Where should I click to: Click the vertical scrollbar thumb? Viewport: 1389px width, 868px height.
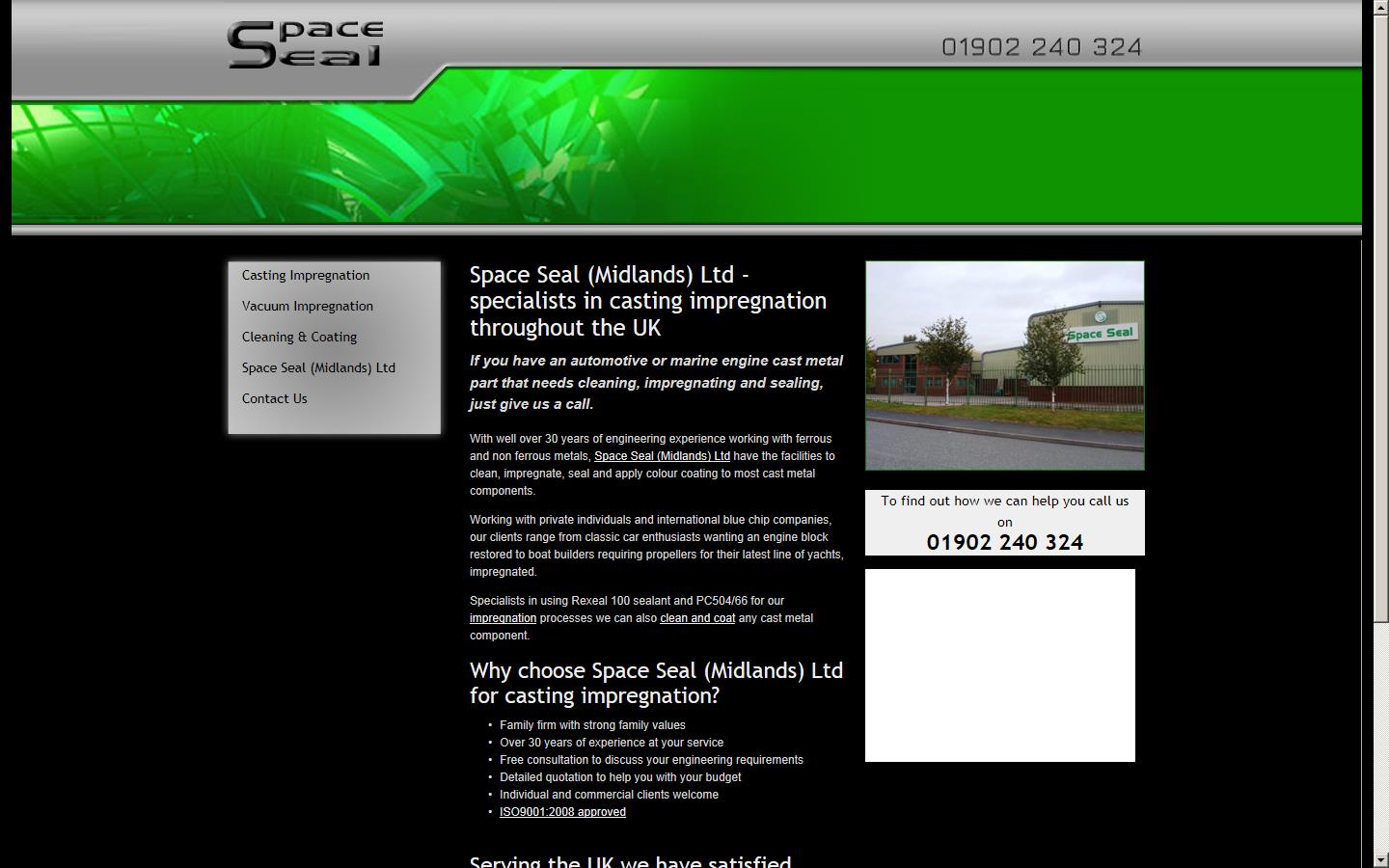(1380, 318)
